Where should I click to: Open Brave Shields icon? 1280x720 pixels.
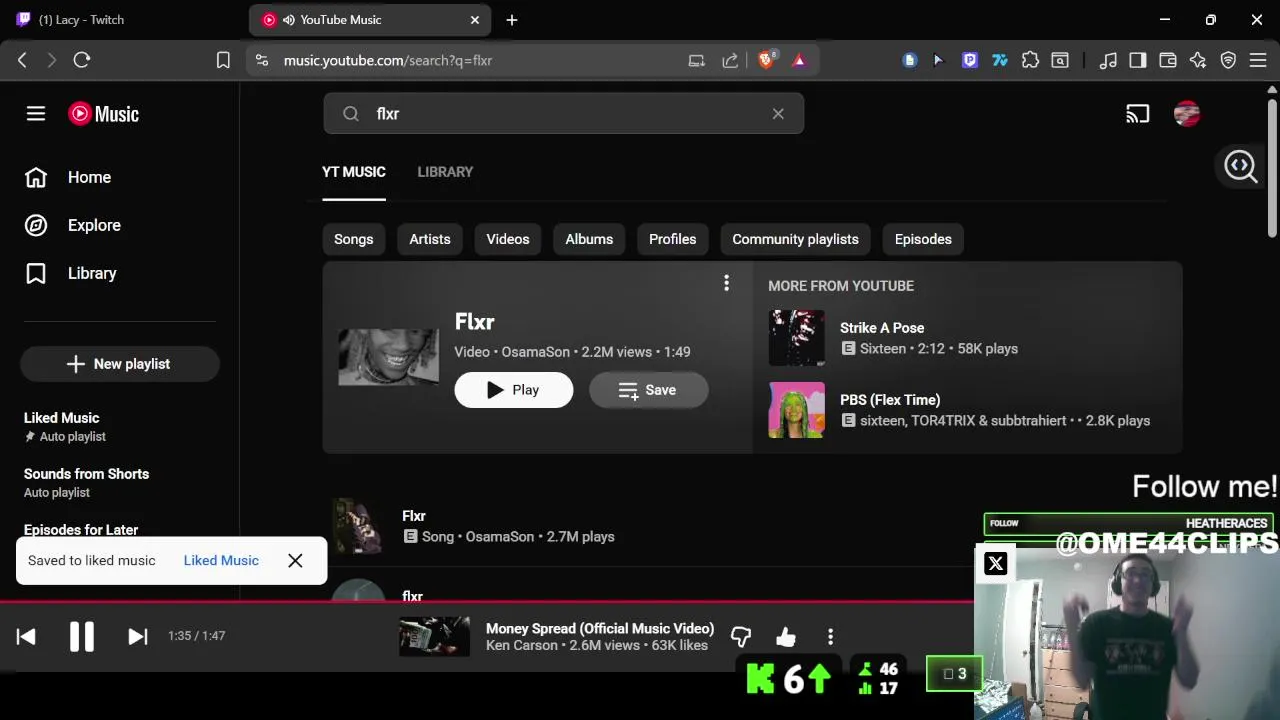[767, 60]
